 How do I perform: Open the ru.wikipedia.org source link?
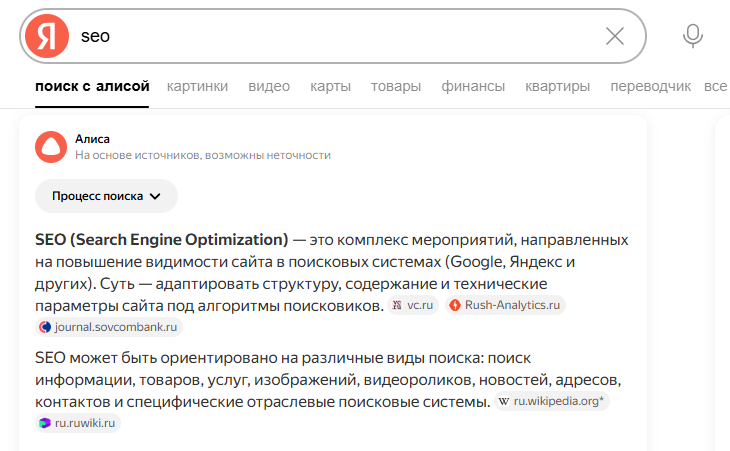pos(552,401)
